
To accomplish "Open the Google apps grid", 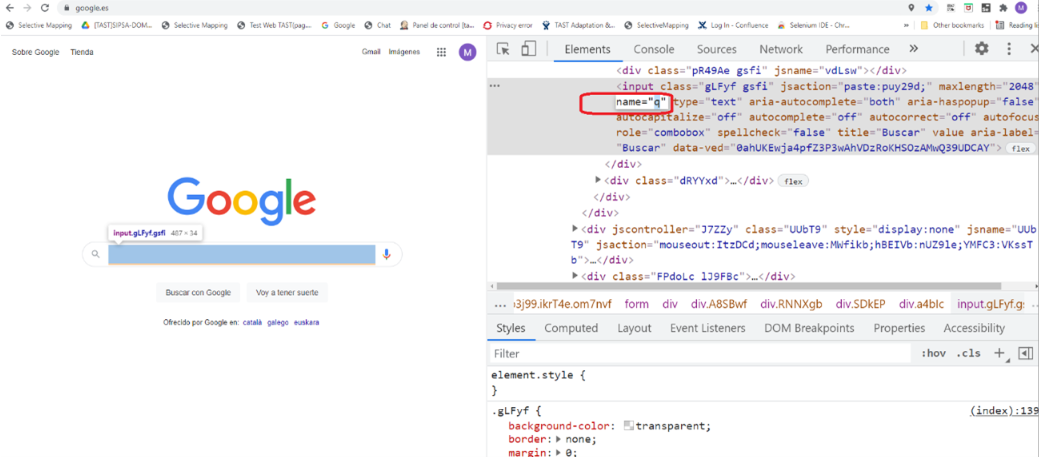I will coord(441,52).
